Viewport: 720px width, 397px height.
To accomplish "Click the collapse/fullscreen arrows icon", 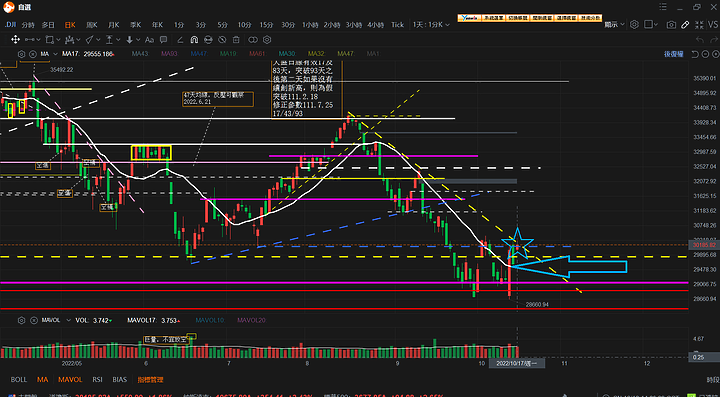I will 699,25.
